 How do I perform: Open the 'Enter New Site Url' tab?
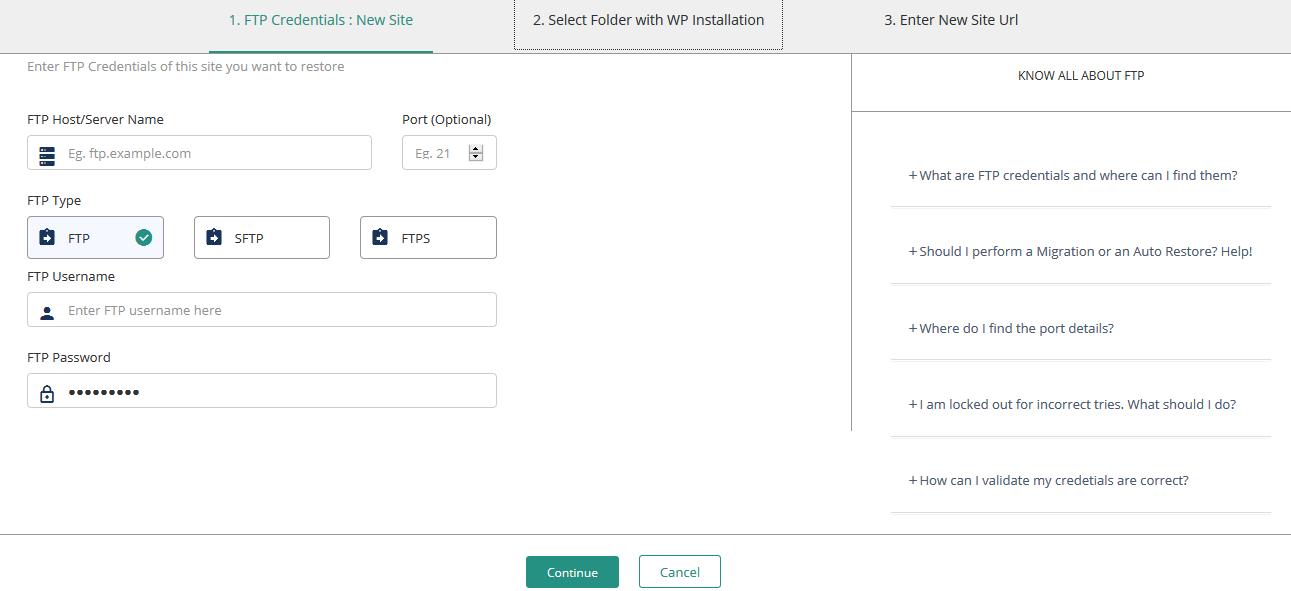coord(951,20)
